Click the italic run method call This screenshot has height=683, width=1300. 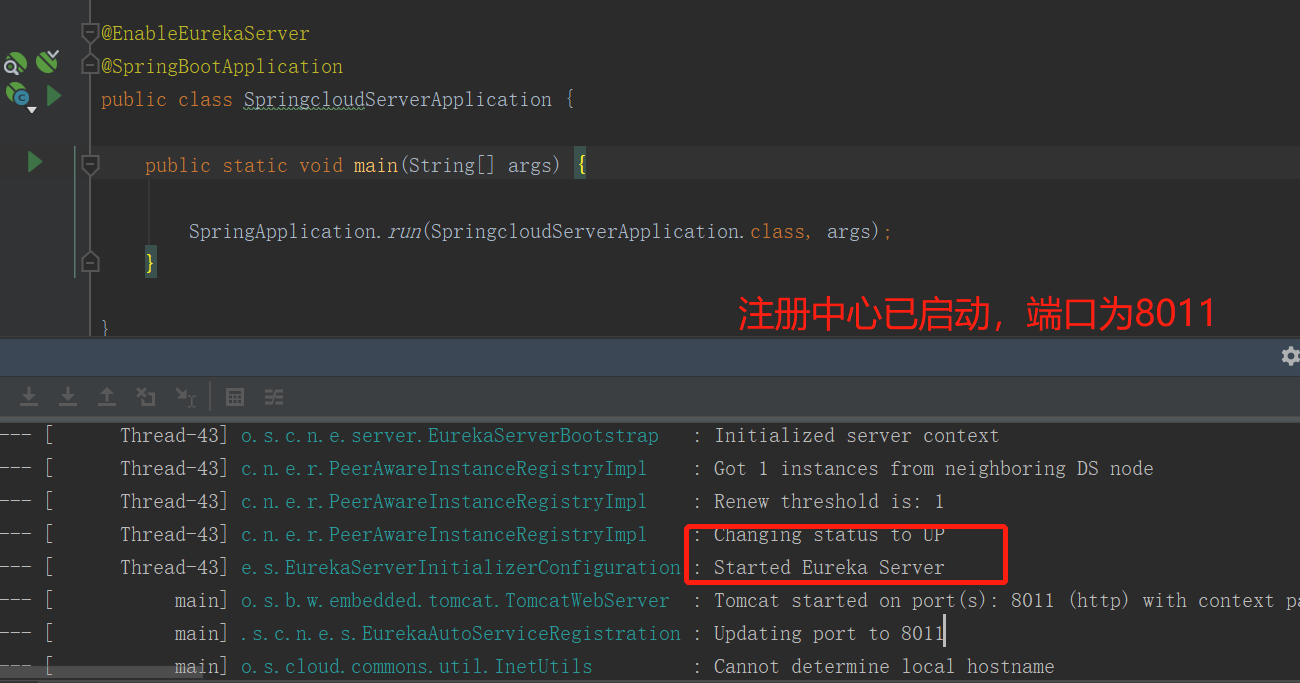pyautogui.click(x=404, y=231)
